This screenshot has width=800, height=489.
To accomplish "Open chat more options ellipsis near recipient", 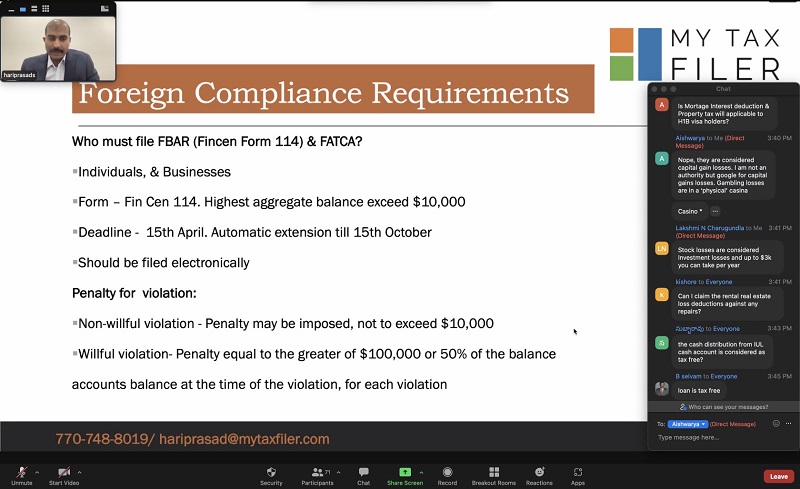I will point(789,424).
